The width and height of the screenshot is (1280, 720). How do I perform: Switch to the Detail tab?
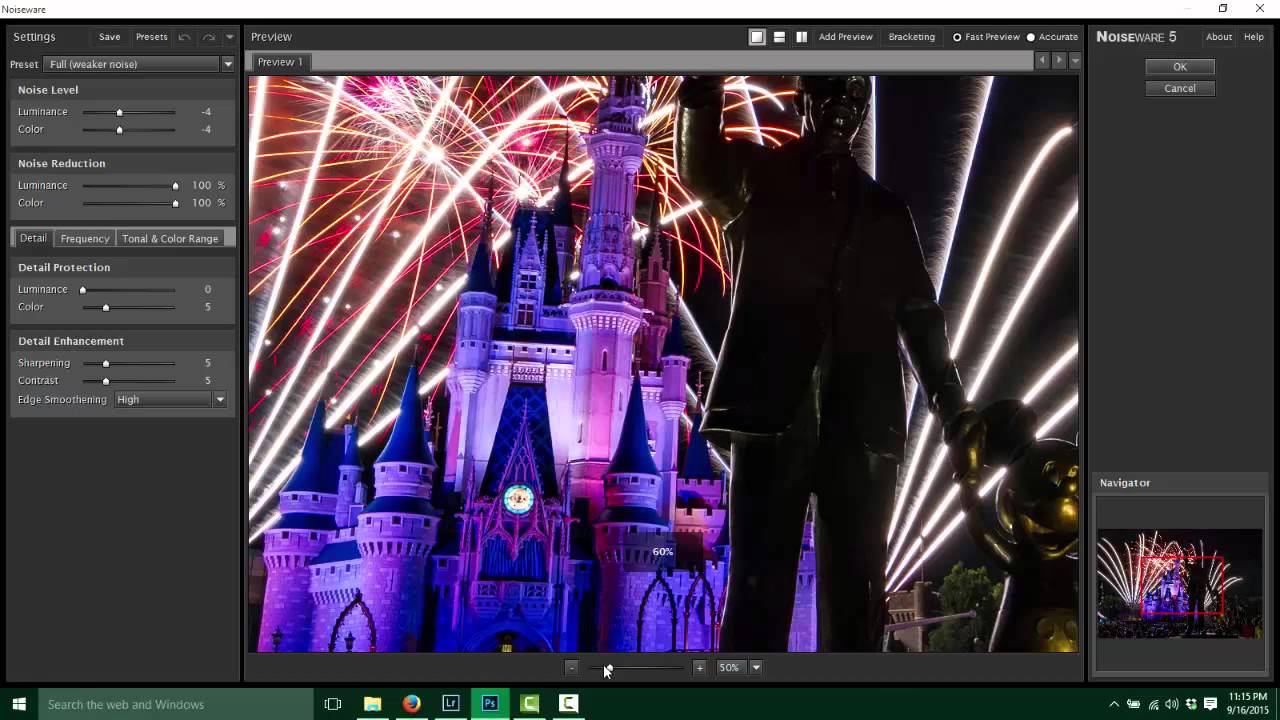(x=33, y=238)
